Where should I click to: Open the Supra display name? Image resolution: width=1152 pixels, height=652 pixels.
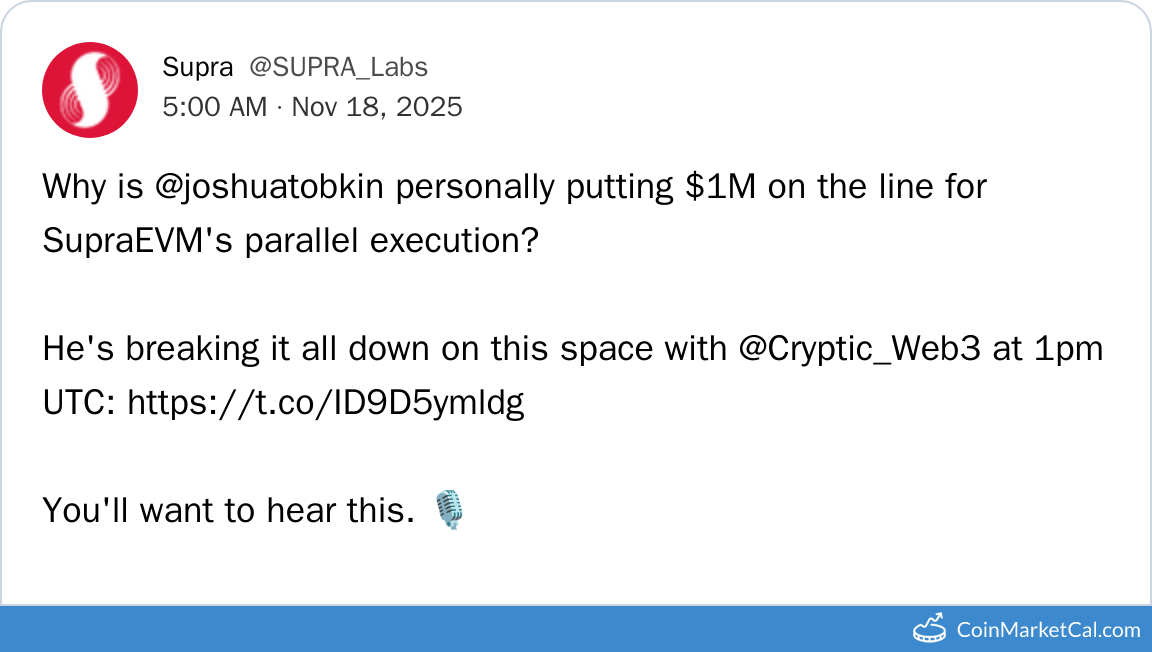click(x=197, y=67)
